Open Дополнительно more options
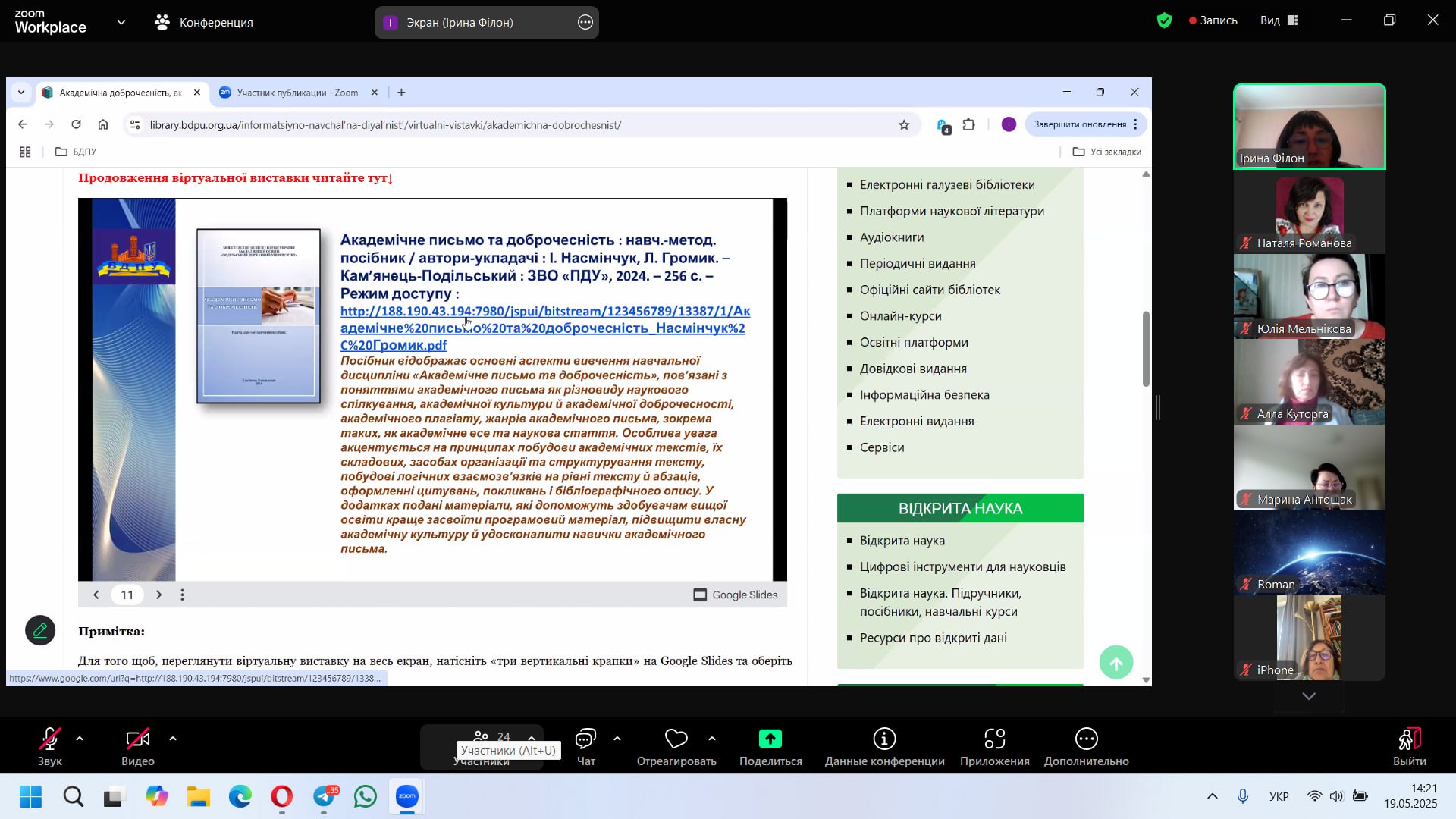Screen dimensions: 1456x819 [1086, 739]
